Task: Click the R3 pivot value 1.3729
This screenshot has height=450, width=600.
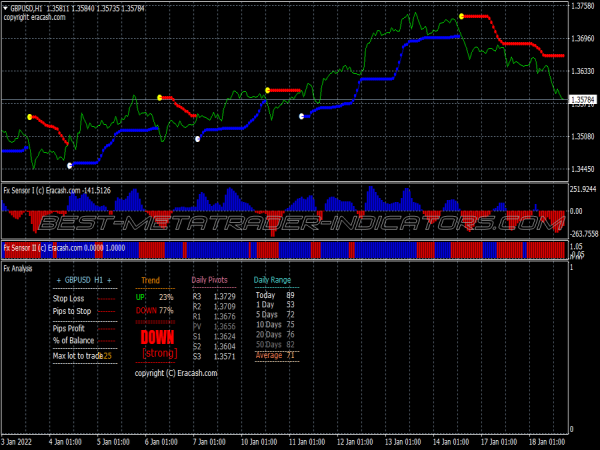Action: 225,297
